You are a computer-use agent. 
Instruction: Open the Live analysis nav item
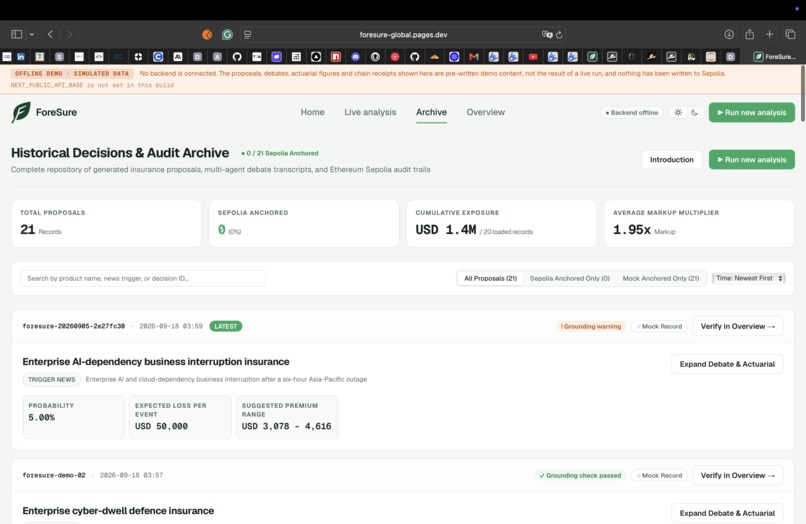tap(370, 112)
